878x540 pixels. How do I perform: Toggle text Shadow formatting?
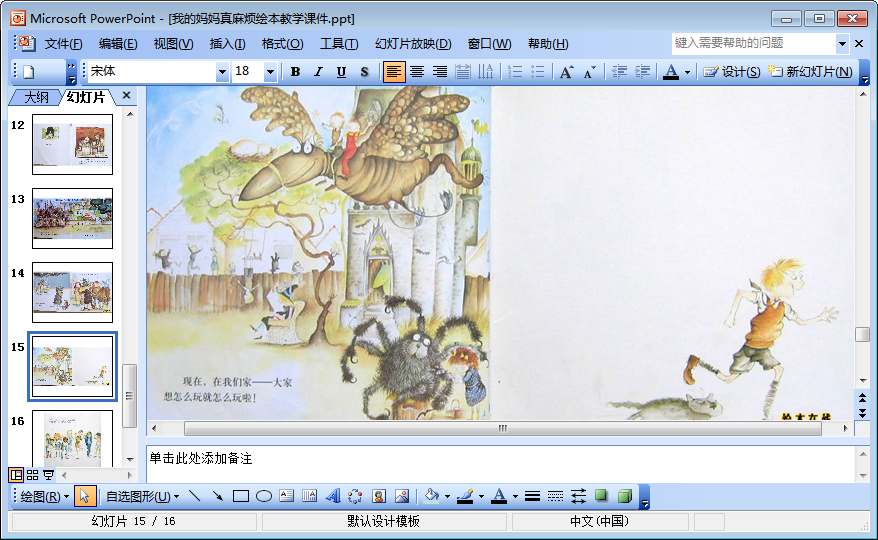tap(364, 72)
